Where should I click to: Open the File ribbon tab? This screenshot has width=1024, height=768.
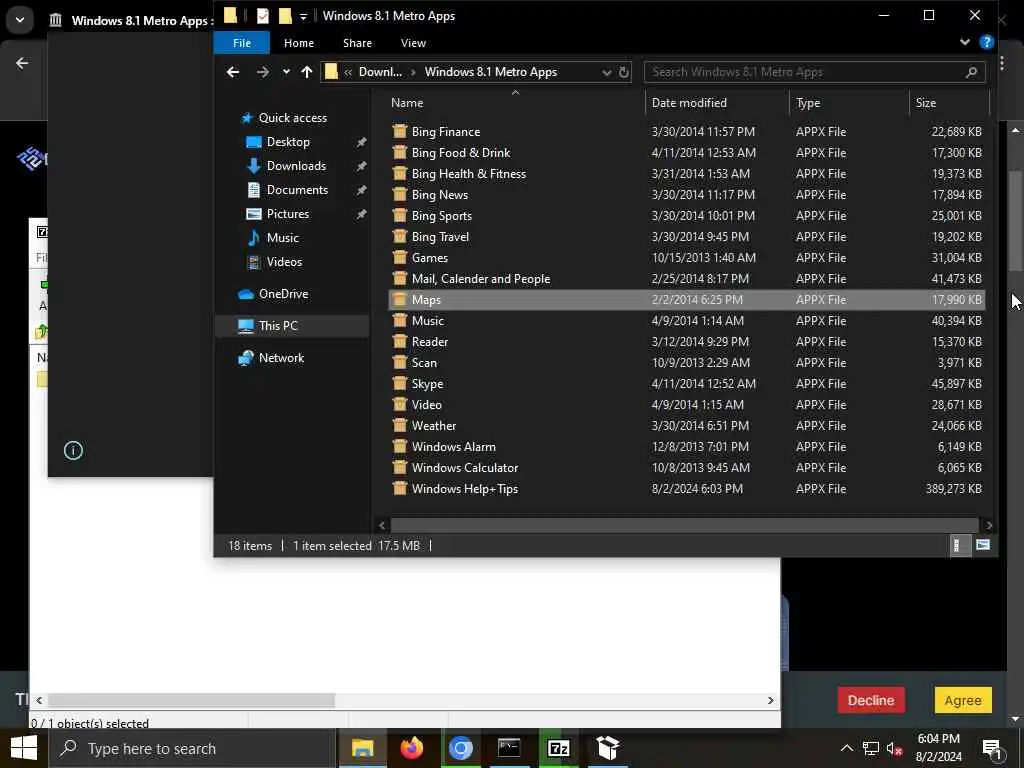coord(242,43)
